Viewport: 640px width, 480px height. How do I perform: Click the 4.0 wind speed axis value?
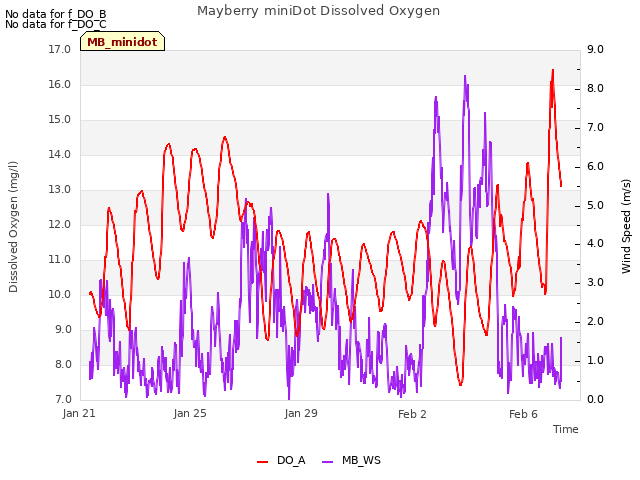596,244
